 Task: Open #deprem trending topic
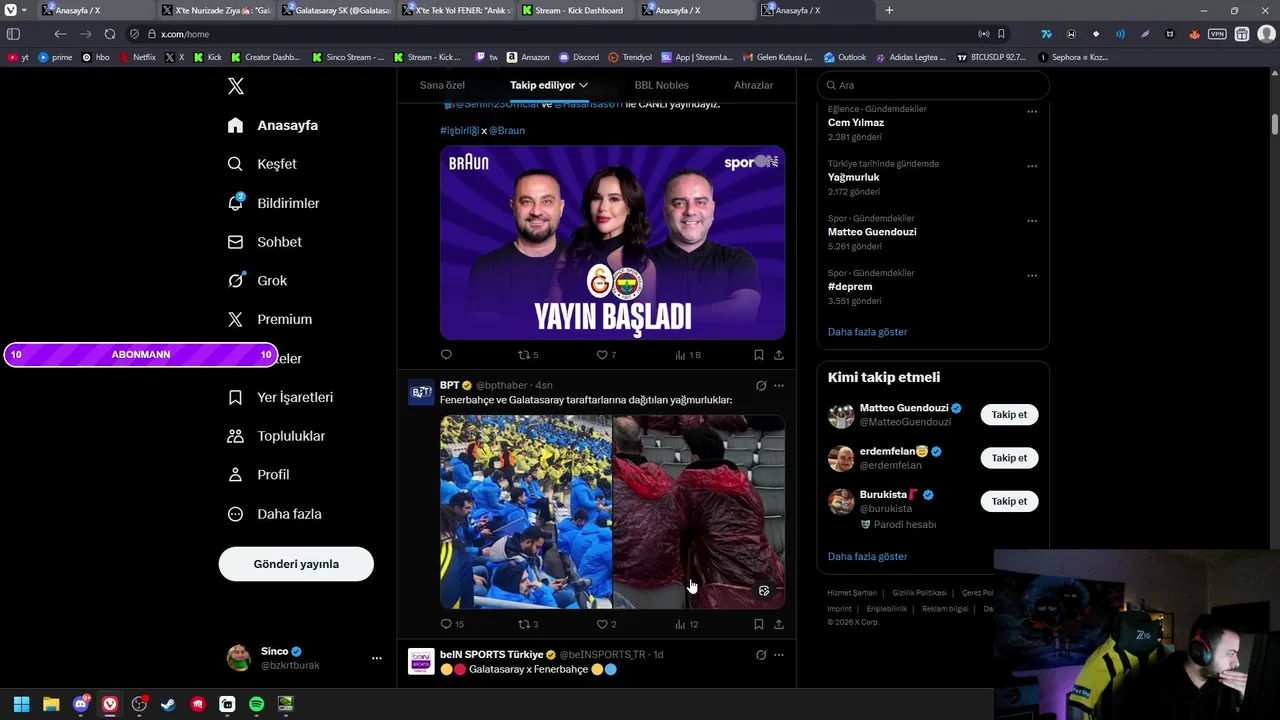[850, 286]
